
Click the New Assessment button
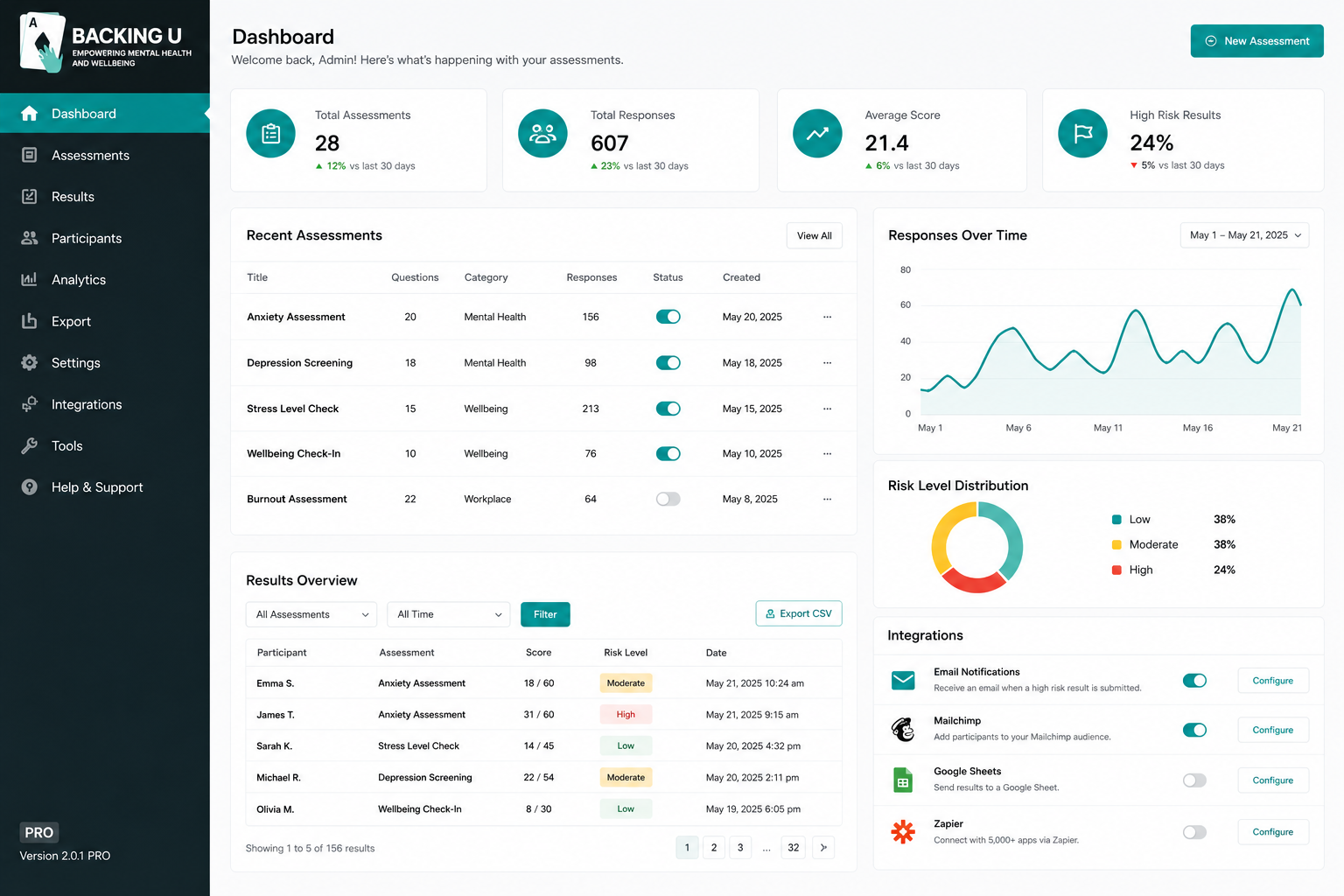coord(1256,41)
